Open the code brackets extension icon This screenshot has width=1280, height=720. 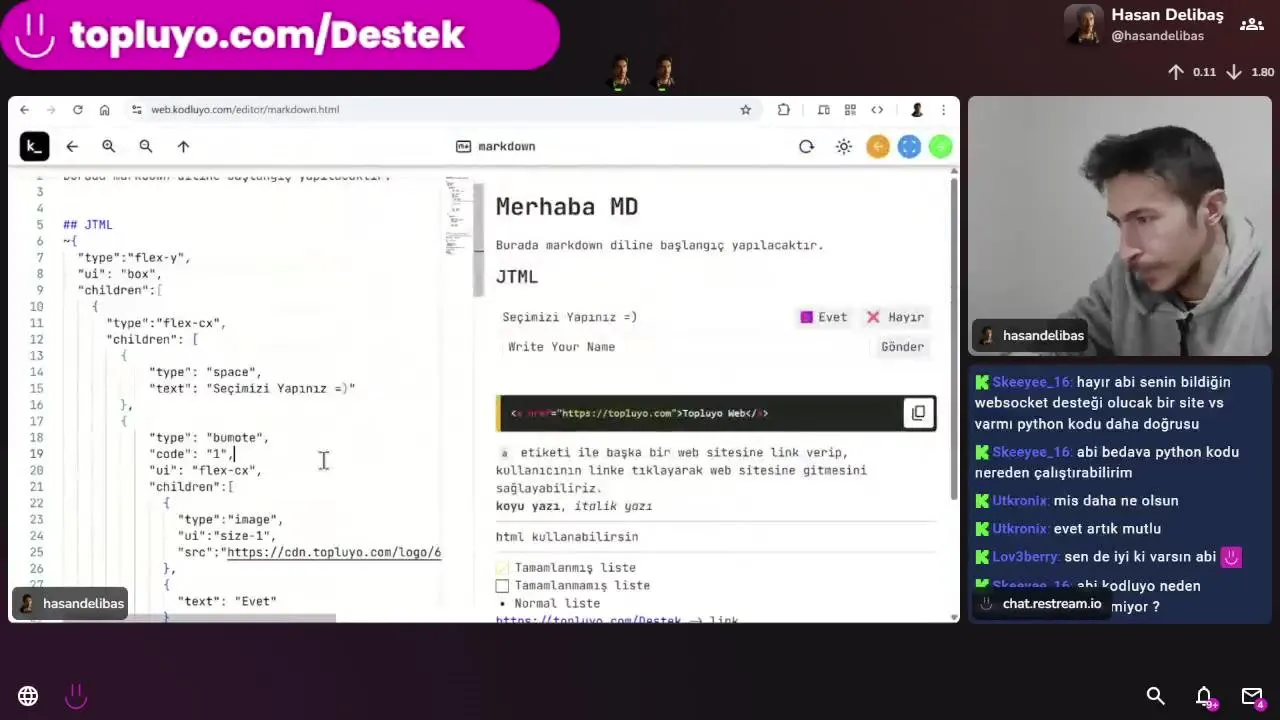pos(877,110)
